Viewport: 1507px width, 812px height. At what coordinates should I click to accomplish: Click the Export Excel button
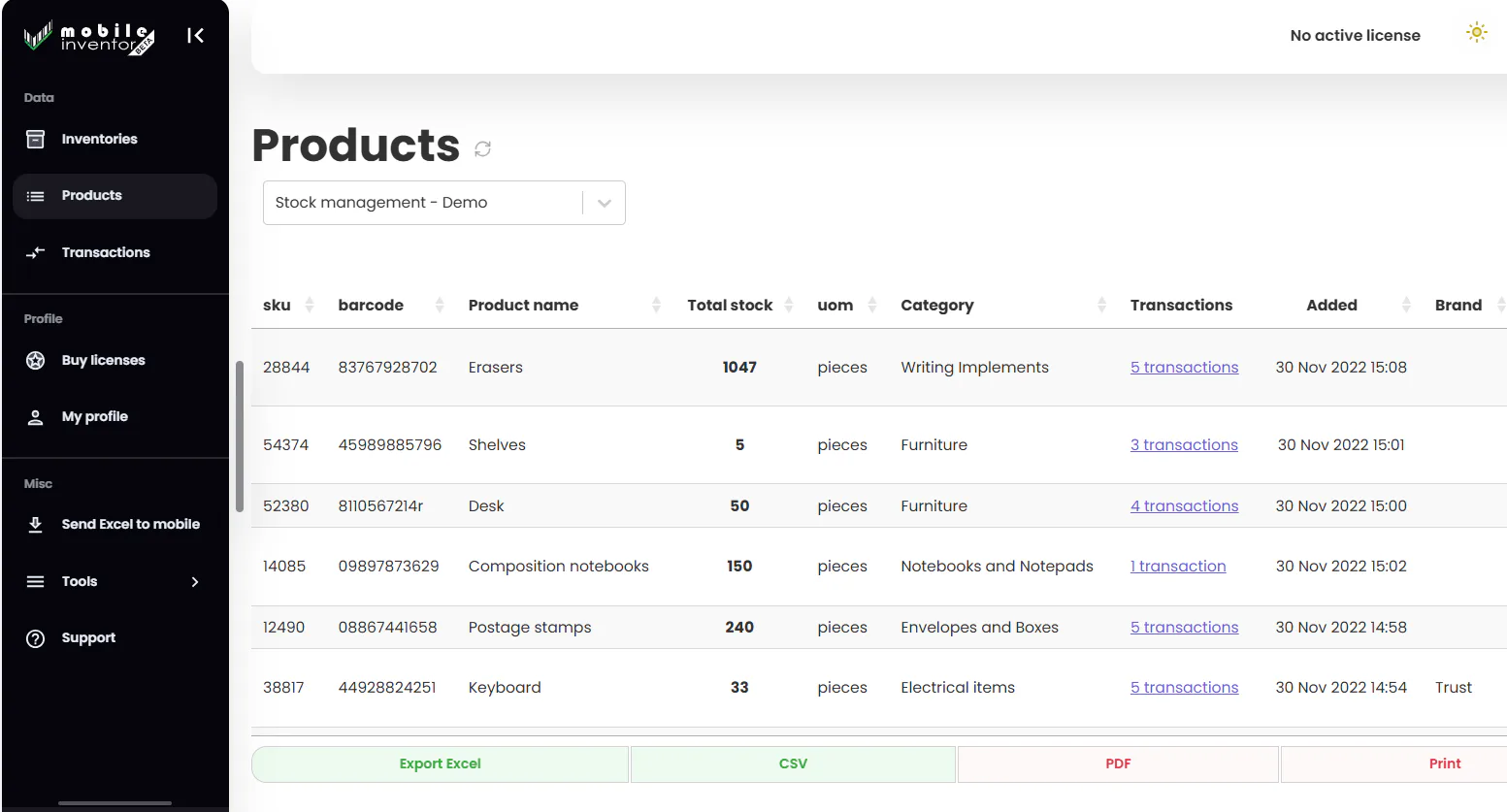(440, 764)
